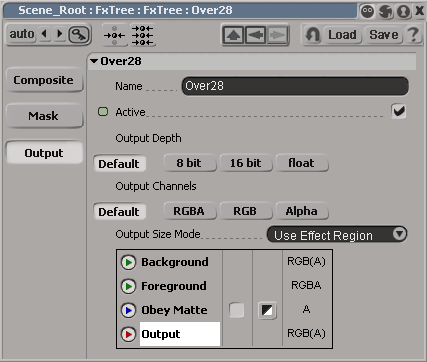Collapse the Over28 section triangle
427x362 pixels.
pos(94,61)
